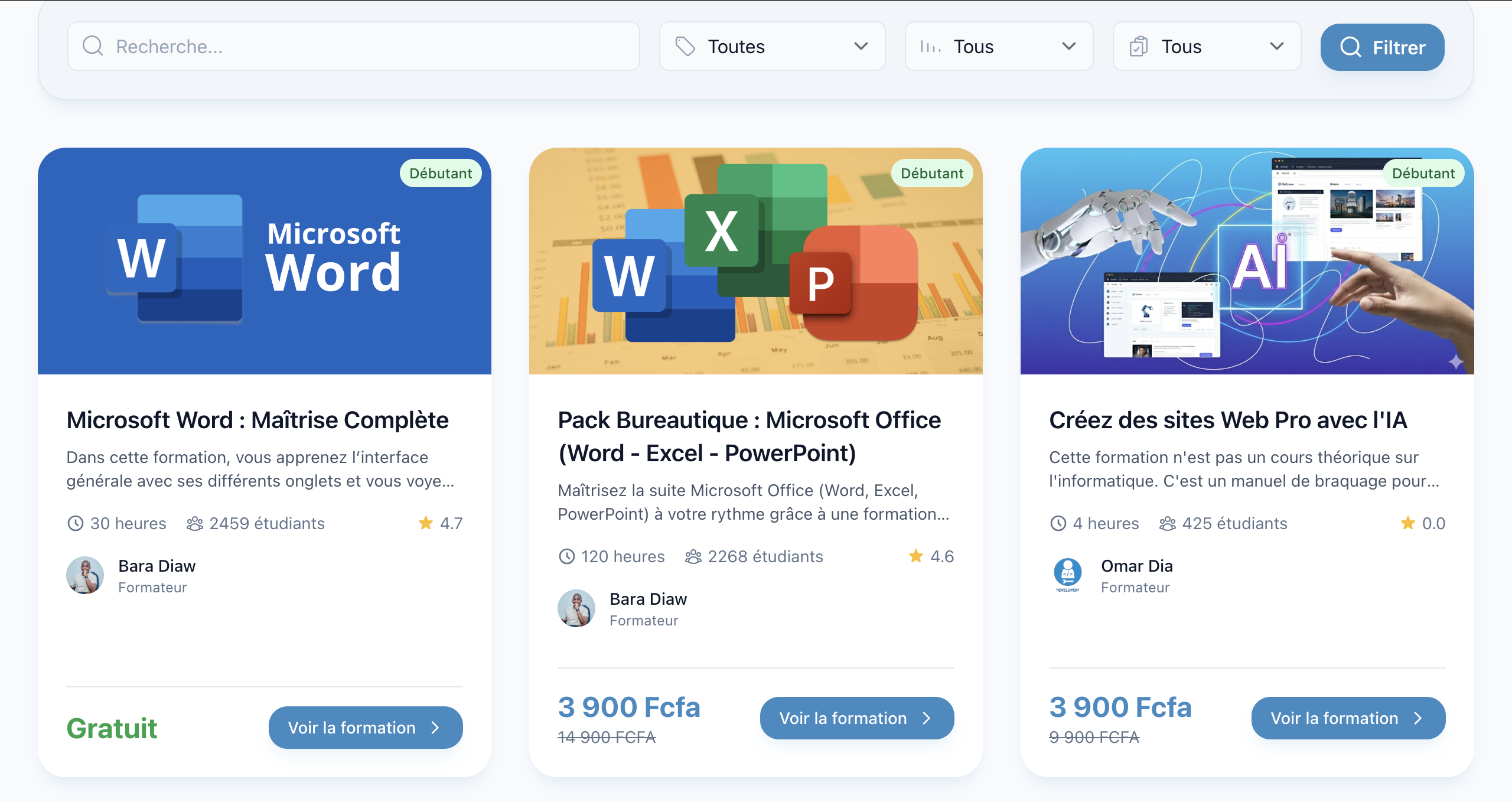Screen dimensions: 1512x802
Task: Click the tag icon in Toutes filter
Action: pyautogui.click(x=685, y=46)
